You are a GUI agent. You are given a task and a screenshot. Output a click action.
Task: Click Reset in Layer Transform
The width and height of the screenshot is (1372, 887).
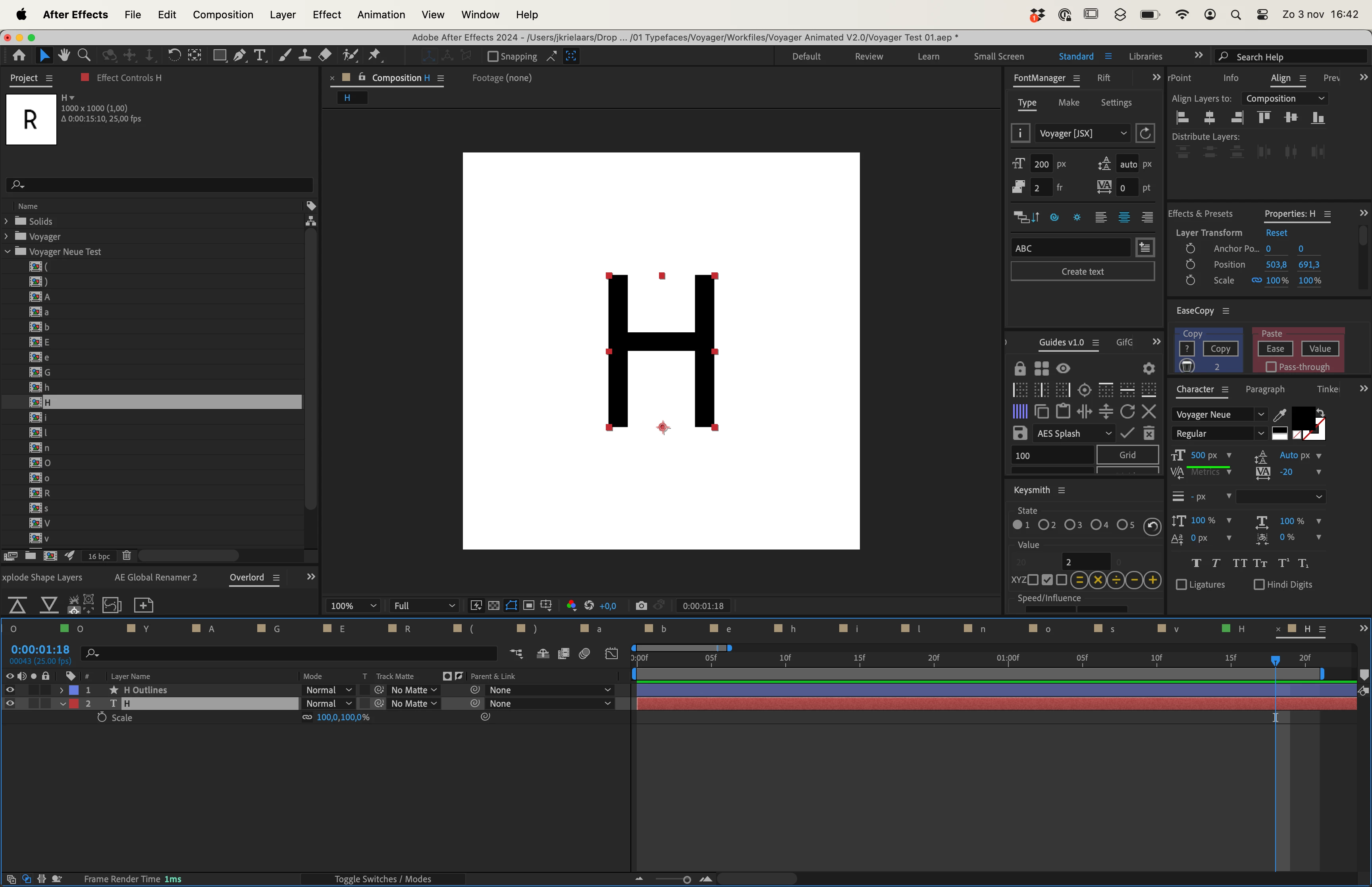coord(1276,233)
